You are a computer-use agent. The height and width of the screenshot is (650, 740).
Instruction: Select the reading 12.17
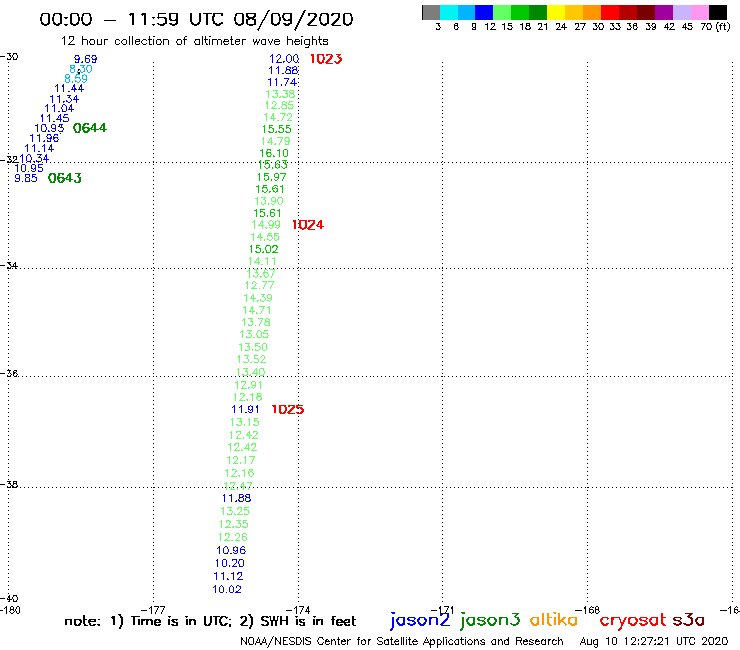[241, 460]
